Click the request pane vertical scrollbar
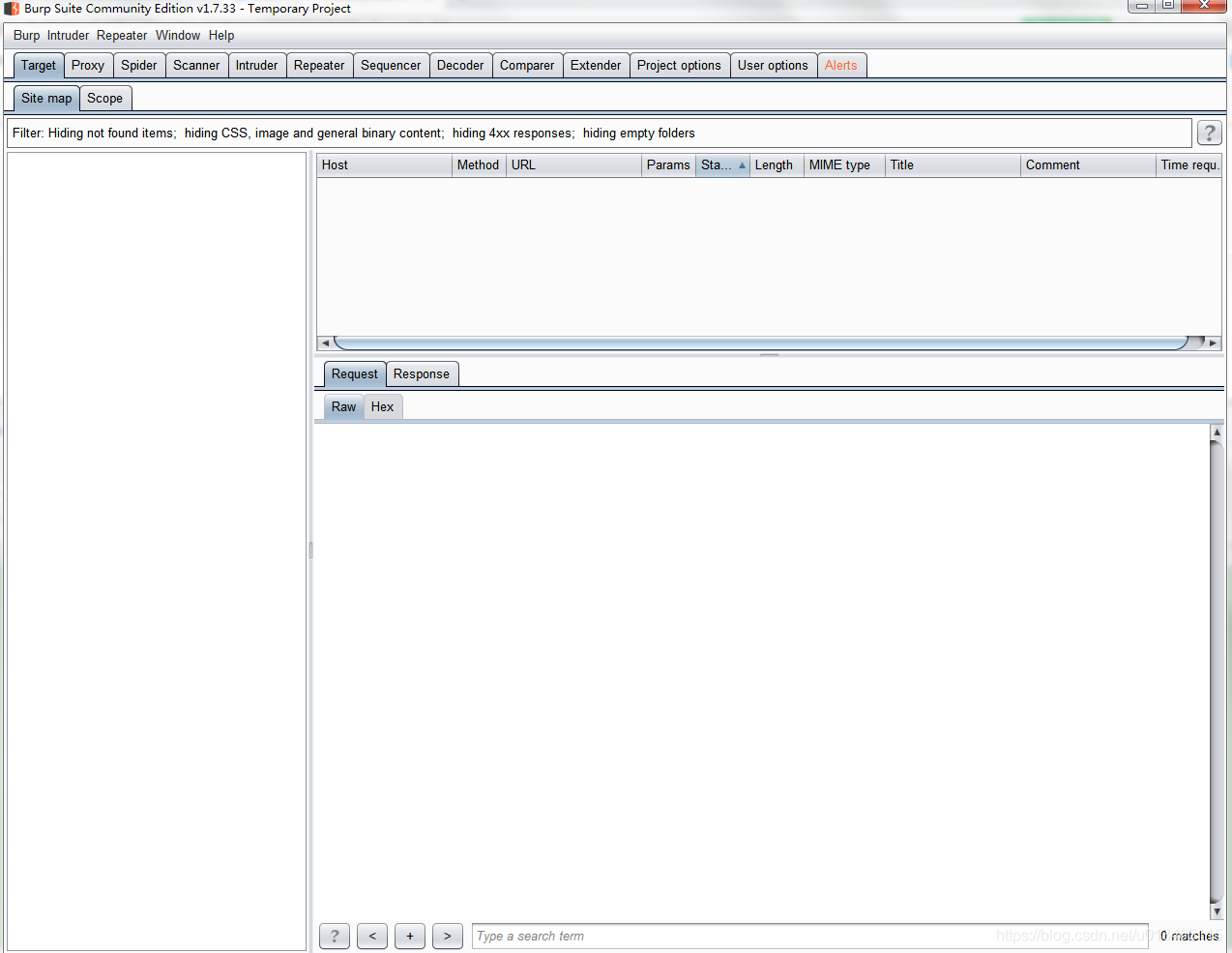The width and height of the screenshot is (1232, 953). [1217, 671]
